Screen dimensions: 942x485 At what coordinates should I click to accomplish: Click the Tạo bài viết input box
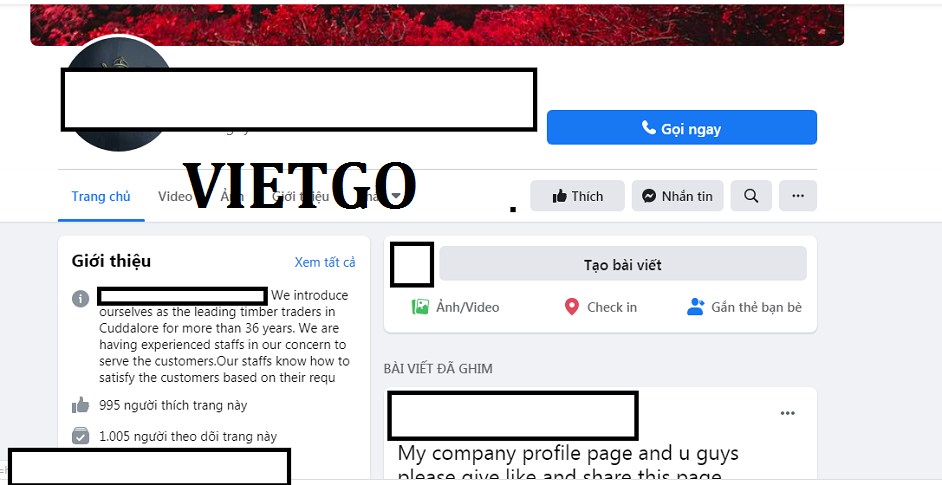[x=622, y=264]
